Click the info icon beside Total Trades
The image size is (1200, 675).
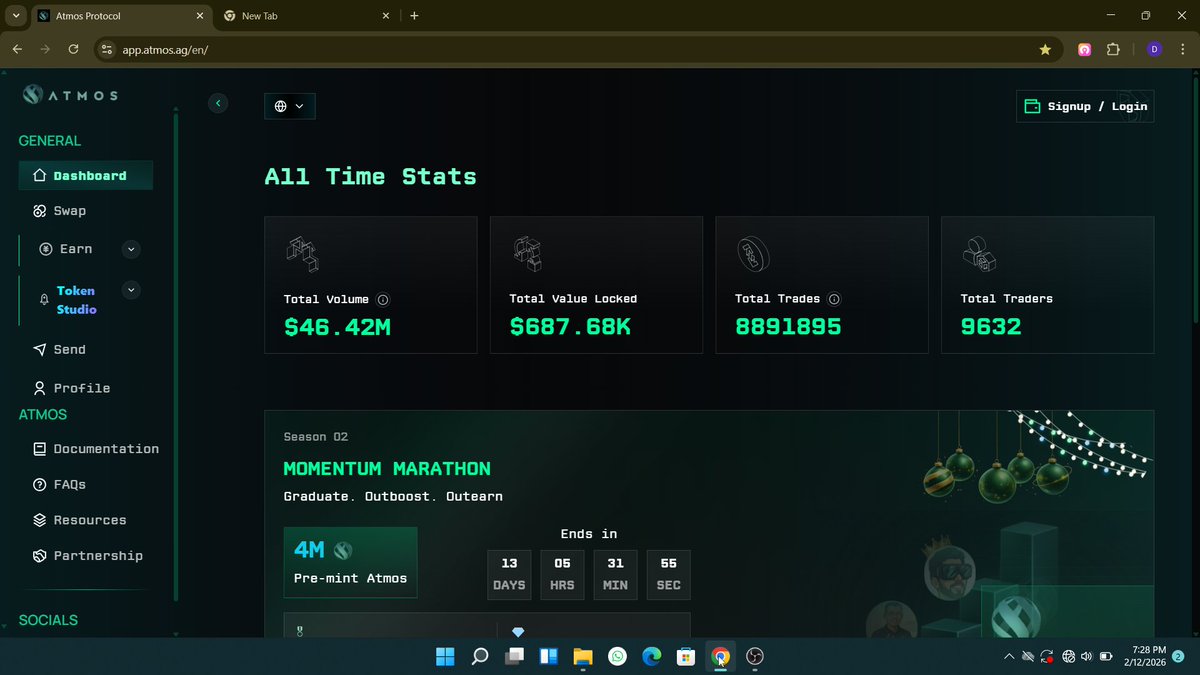835,298
